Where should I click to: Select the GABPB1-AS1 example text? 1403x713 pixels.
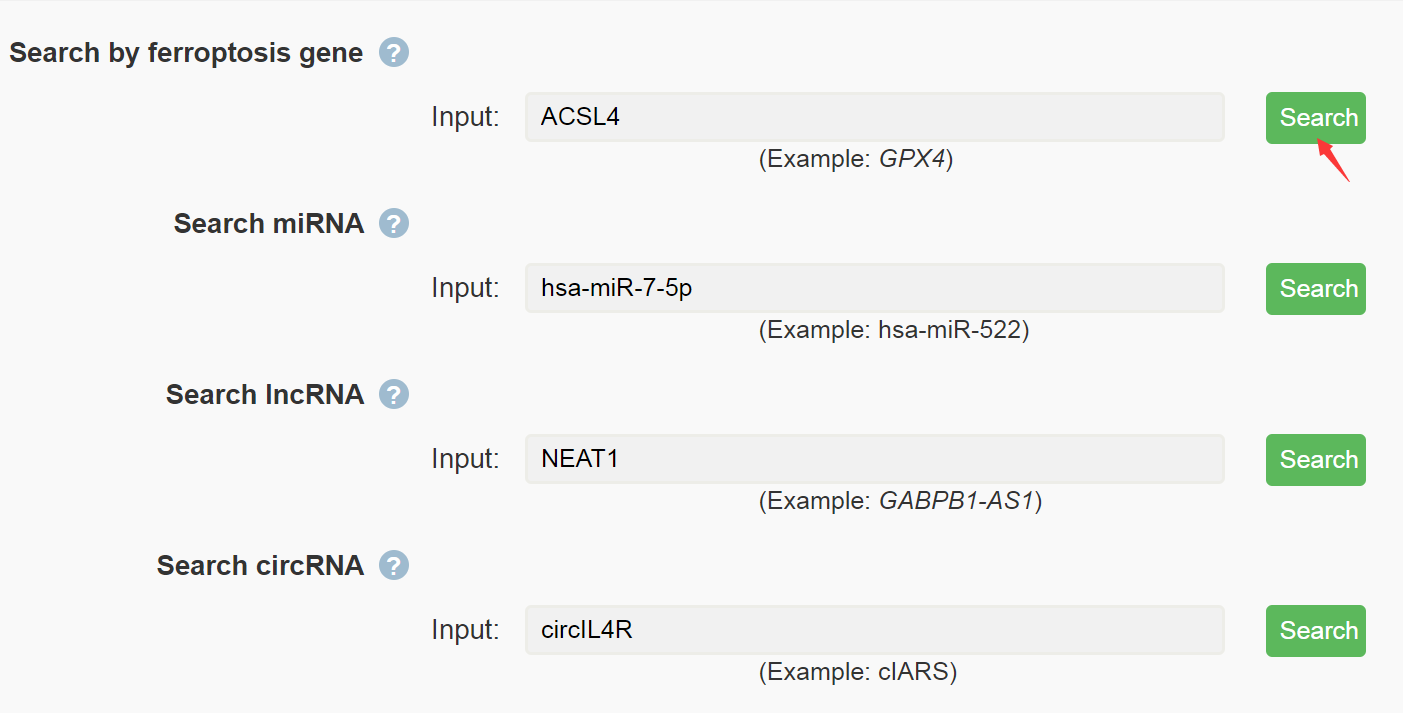tap(957, 502)
